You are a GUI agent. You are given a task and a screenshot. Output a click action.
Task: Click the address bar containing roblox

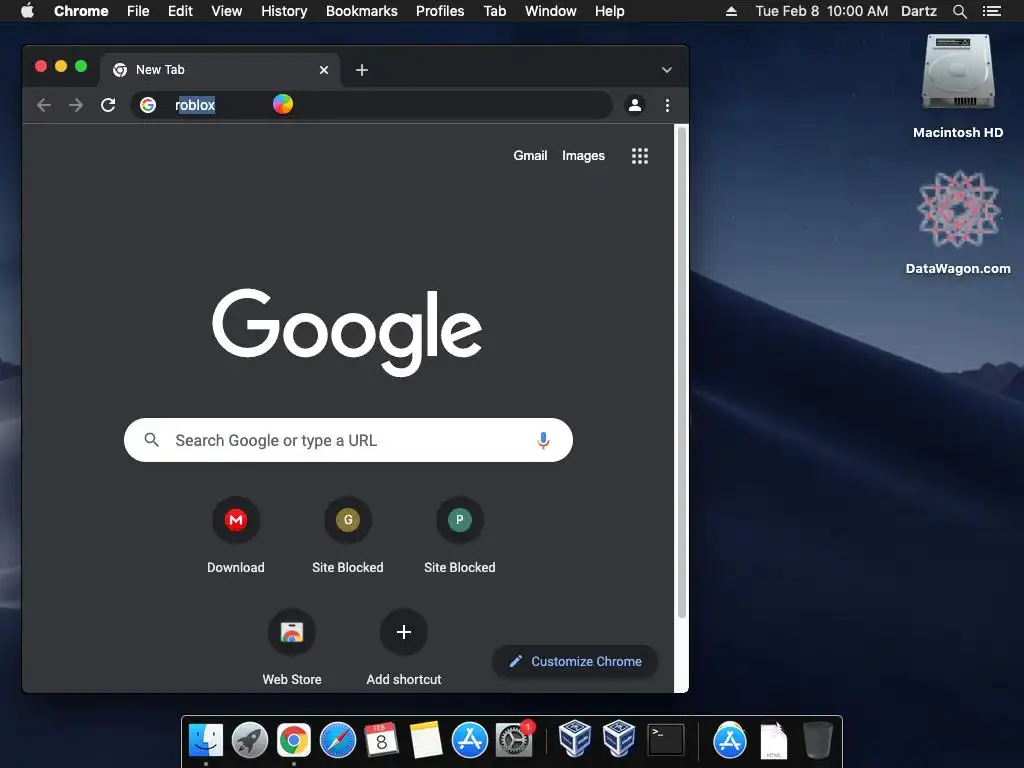click(371, 104)
